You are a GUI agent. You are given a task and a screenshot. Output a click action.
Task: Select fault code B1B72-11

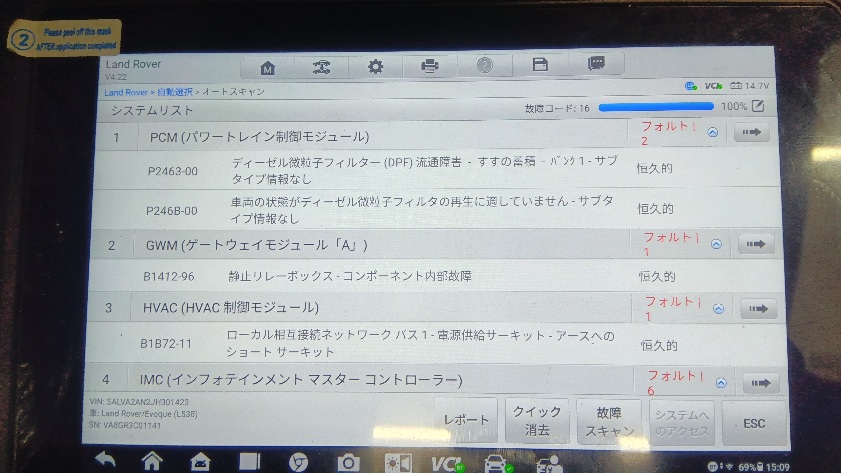coord(166,343)
